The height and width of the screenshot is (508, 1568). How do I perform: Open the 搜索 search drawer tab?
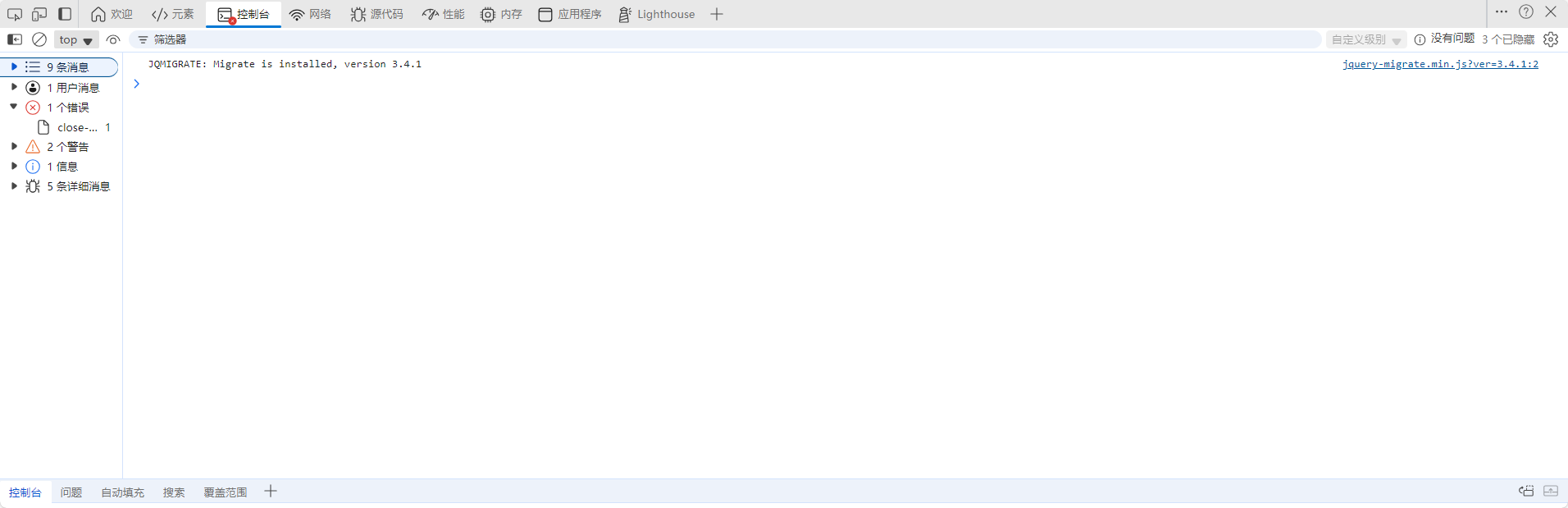coord(174,492)
